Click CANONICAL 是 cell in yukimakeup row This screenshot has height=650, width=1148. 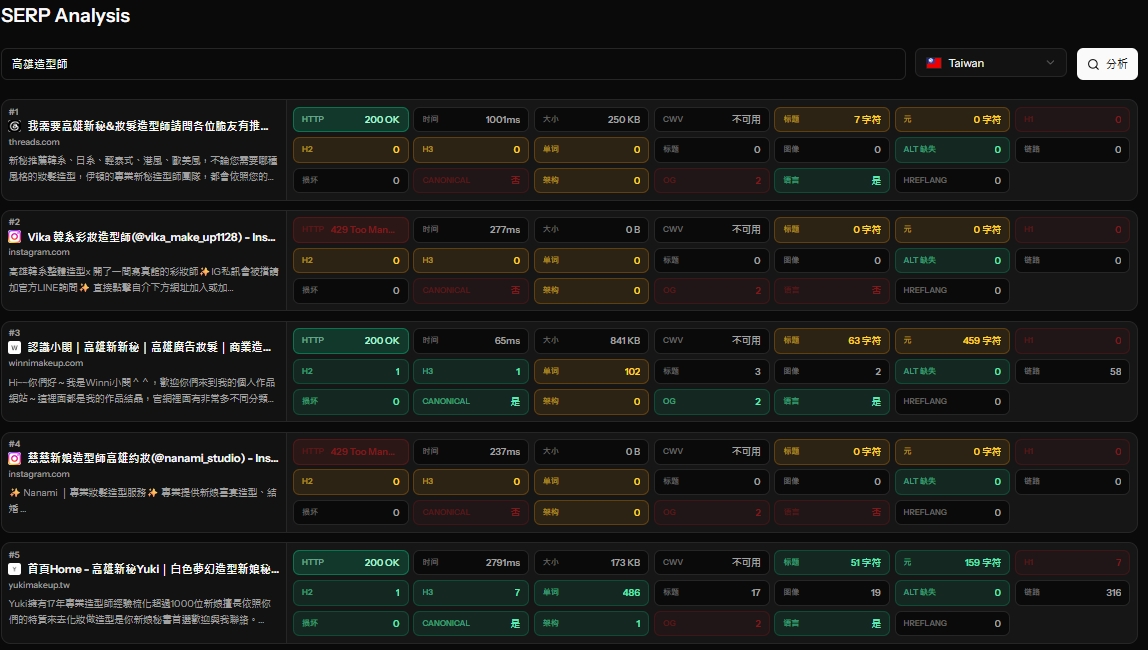click(x=471, y=623)
